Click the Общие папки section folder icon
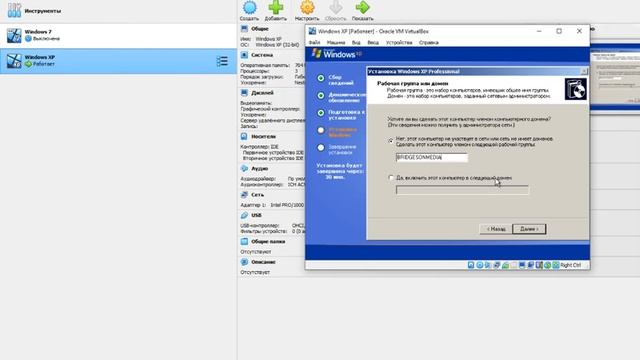The image size is (640, 360). point(244,242)
